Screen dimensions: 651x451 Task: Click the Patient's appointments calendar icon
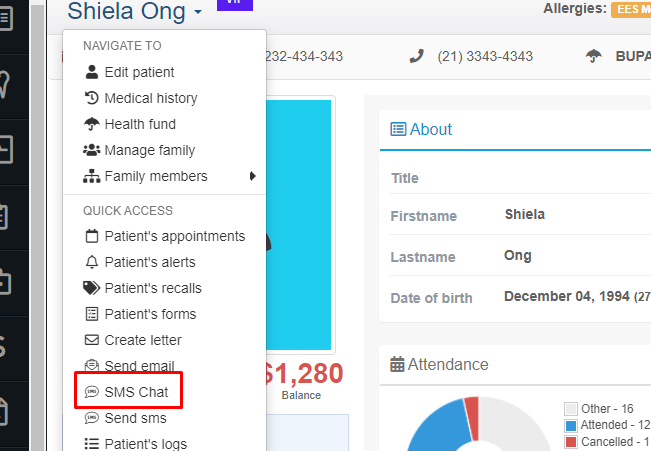[x=91, y=236]
